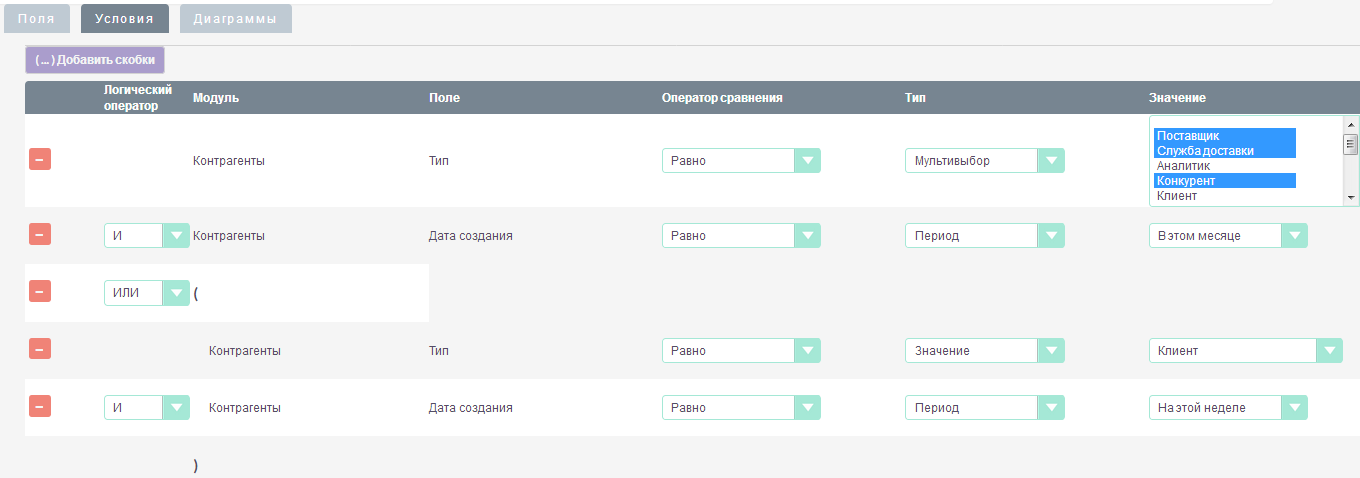
Task: Switch to the Поля tab
Action: [37, 19]
